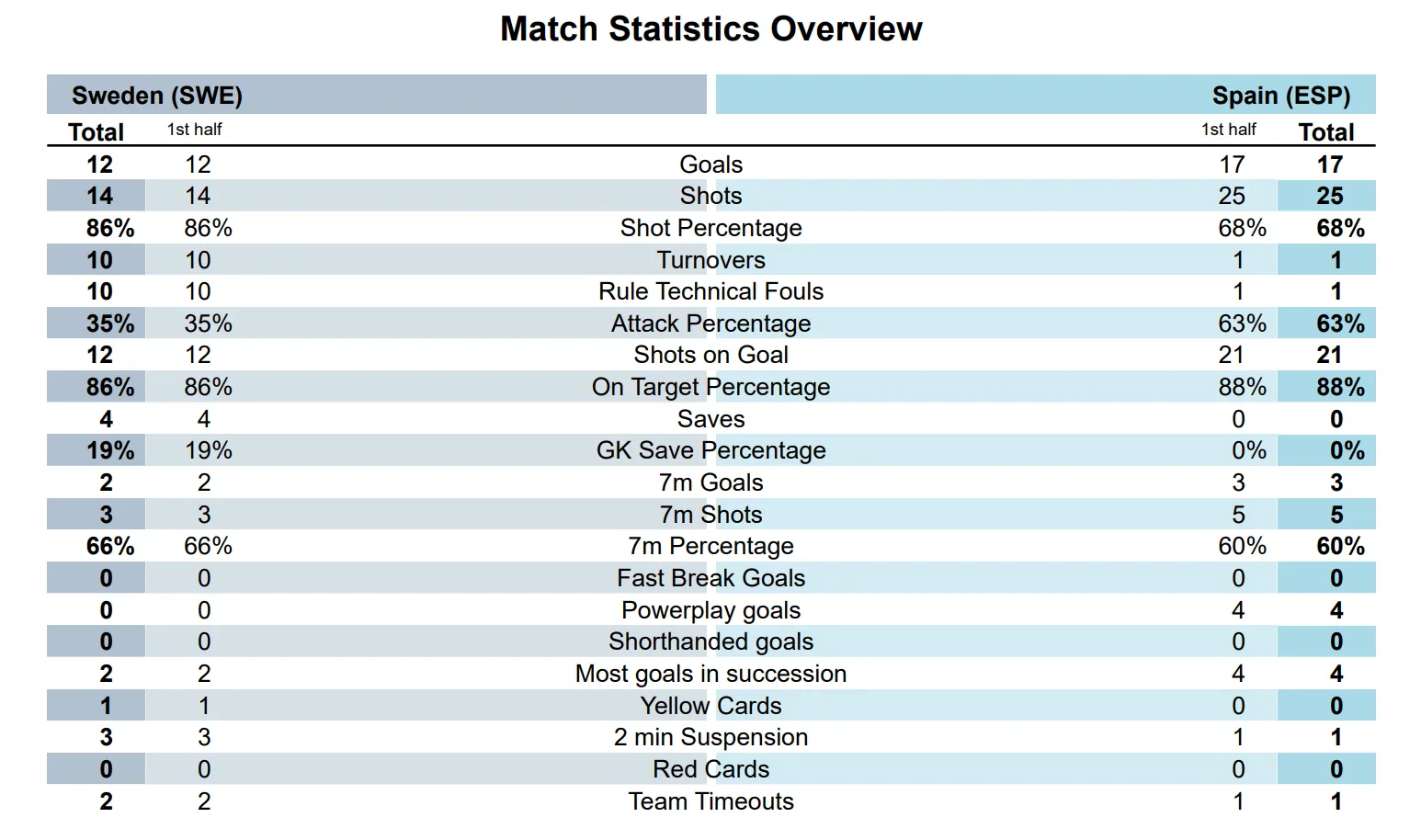This screenshot has width=1421, height=840.
Task: Click the Shot Percentage row label
Action: (710, 228)
